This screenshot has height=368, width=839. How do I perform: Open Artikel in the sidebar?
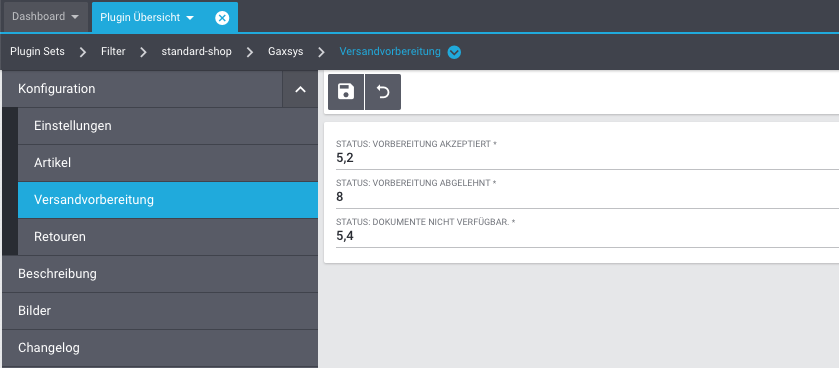[x=168, y=163]
